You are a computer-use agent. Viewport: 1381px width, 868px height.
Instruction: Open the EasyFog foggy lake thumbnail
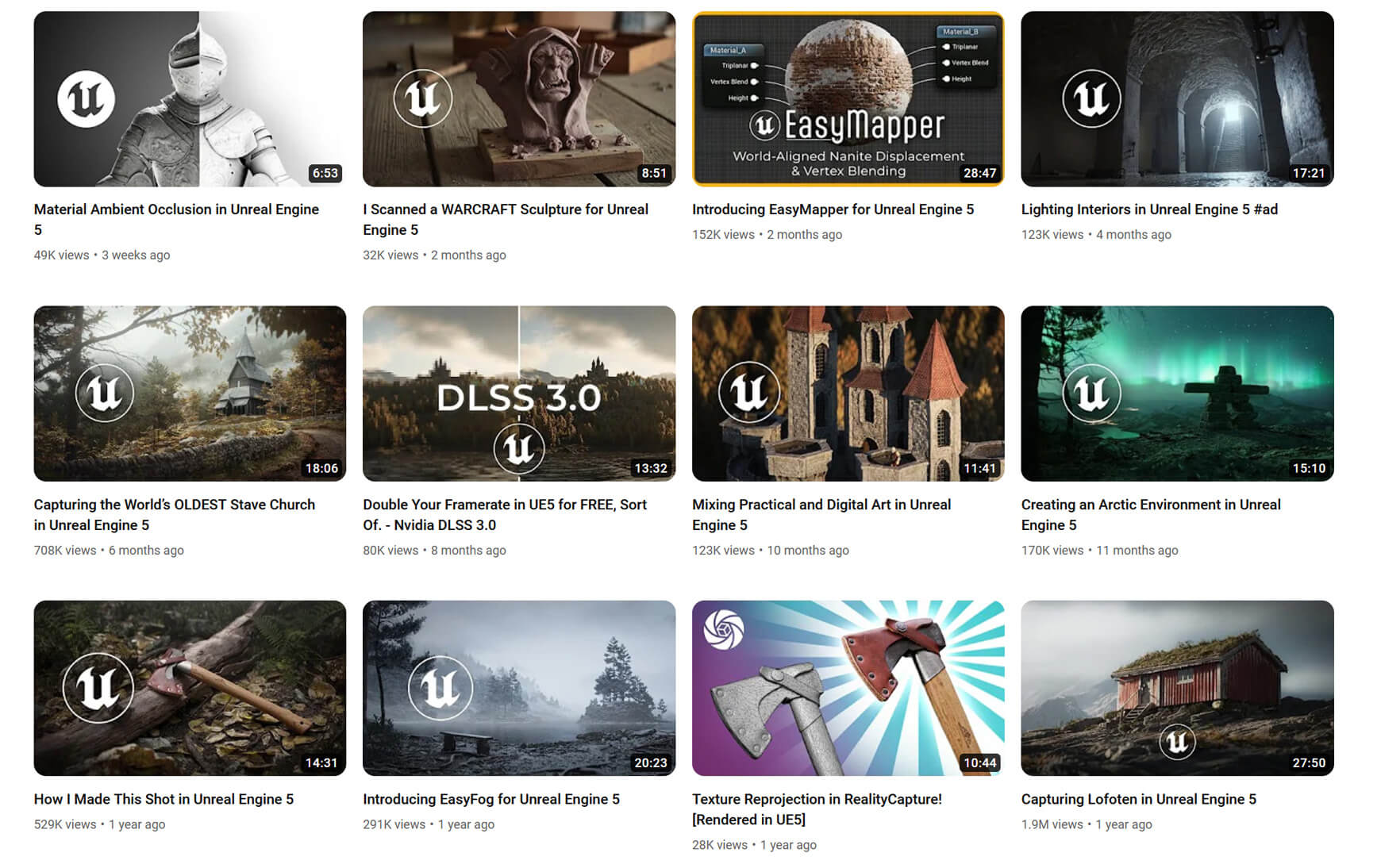(x=519, y=688)
